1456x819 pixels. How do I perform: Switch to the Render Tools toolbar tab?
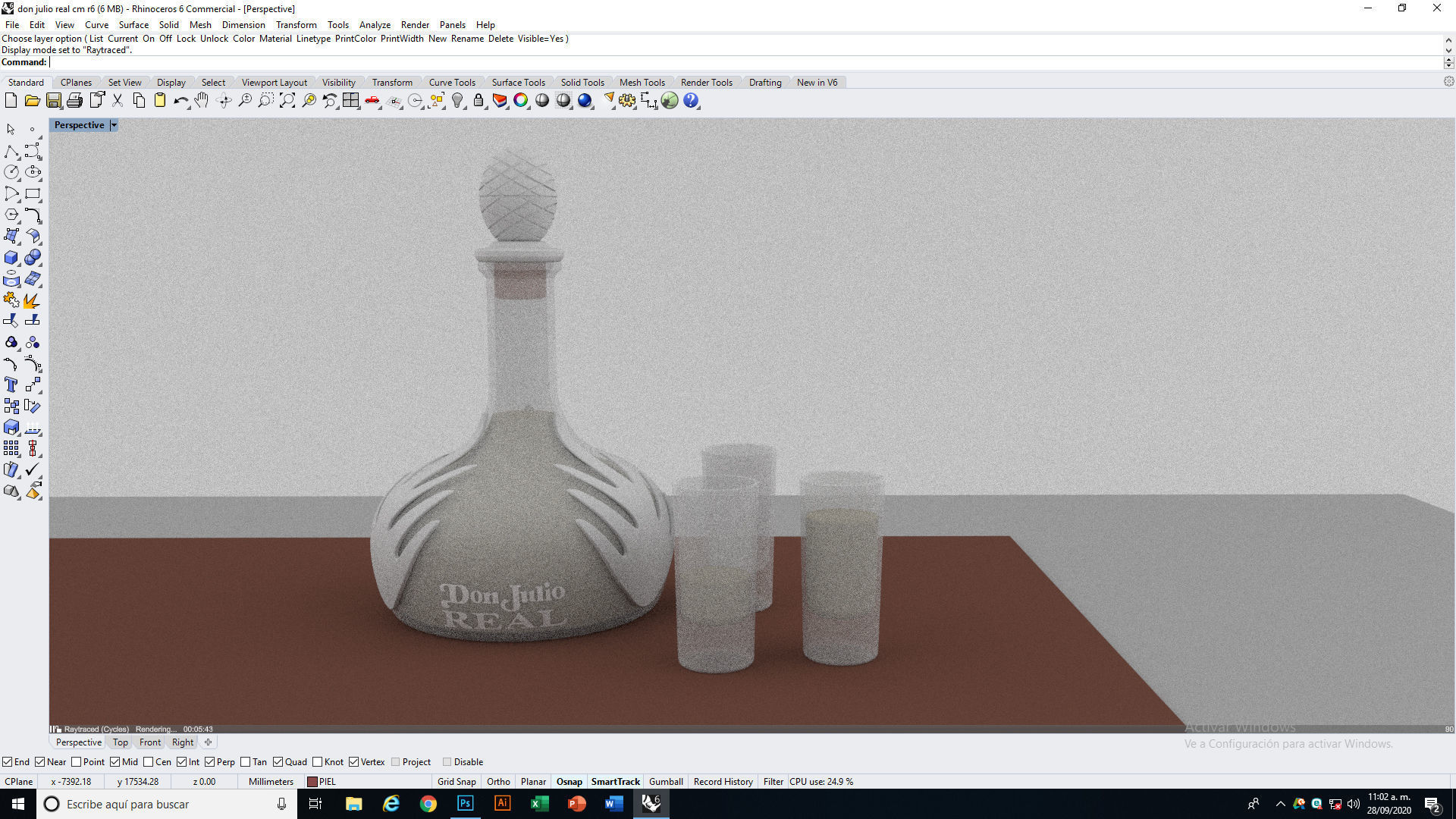click(706, 83)
